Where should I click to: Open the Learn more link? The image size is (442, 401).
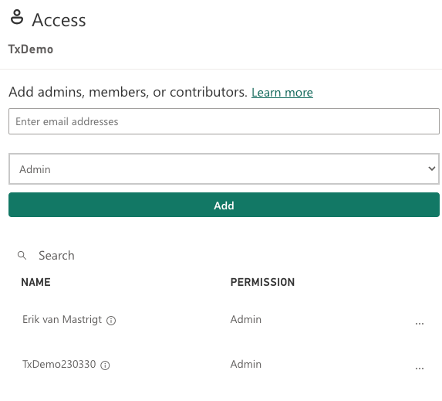pos(282,92)
